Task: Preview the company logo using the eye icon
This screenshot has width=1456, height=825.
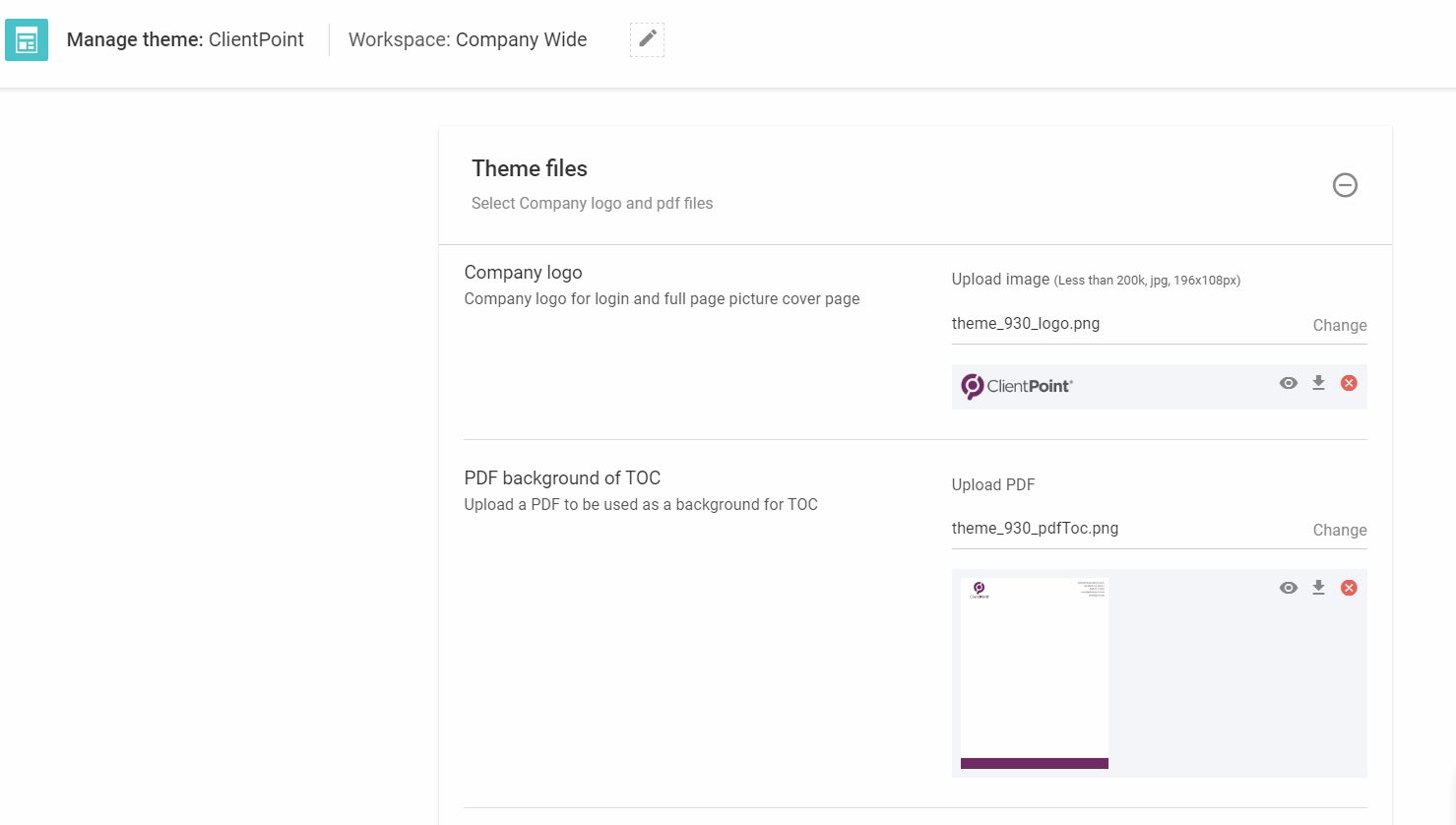Action: click(1288, 383)
